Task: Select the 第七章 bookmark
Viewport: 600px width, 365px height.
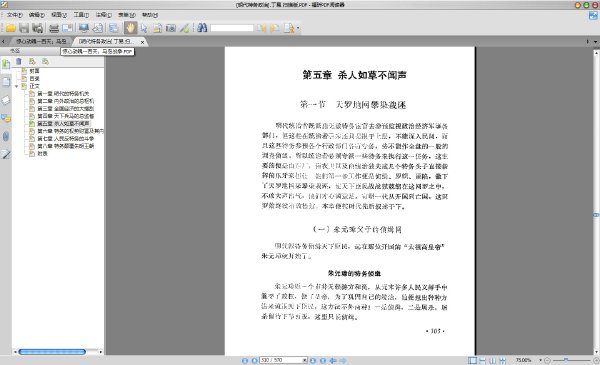Action: point(65,139)
